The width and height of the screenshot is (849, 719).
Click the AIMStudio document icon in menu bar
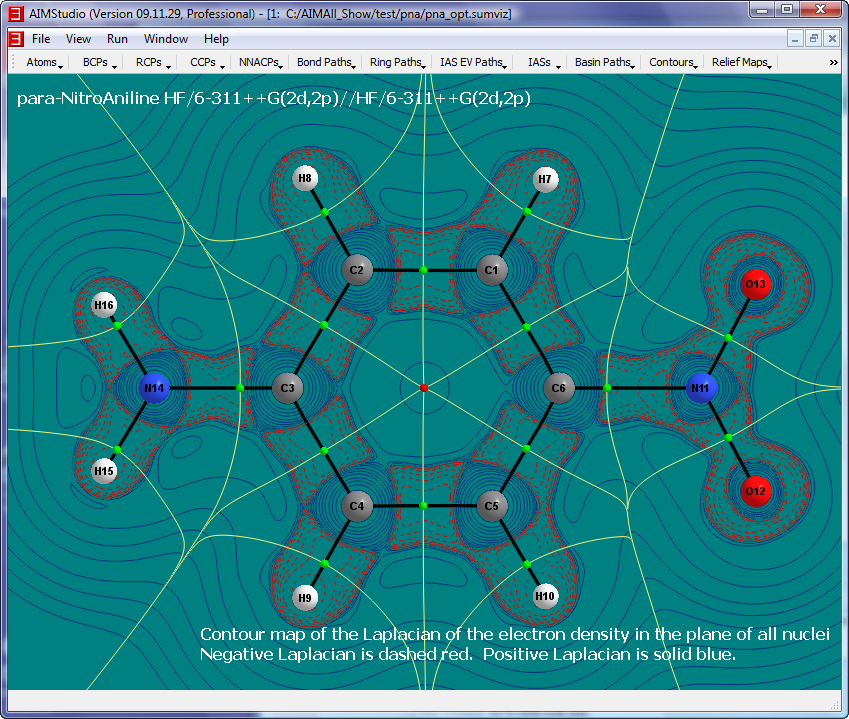coord(15,39)
